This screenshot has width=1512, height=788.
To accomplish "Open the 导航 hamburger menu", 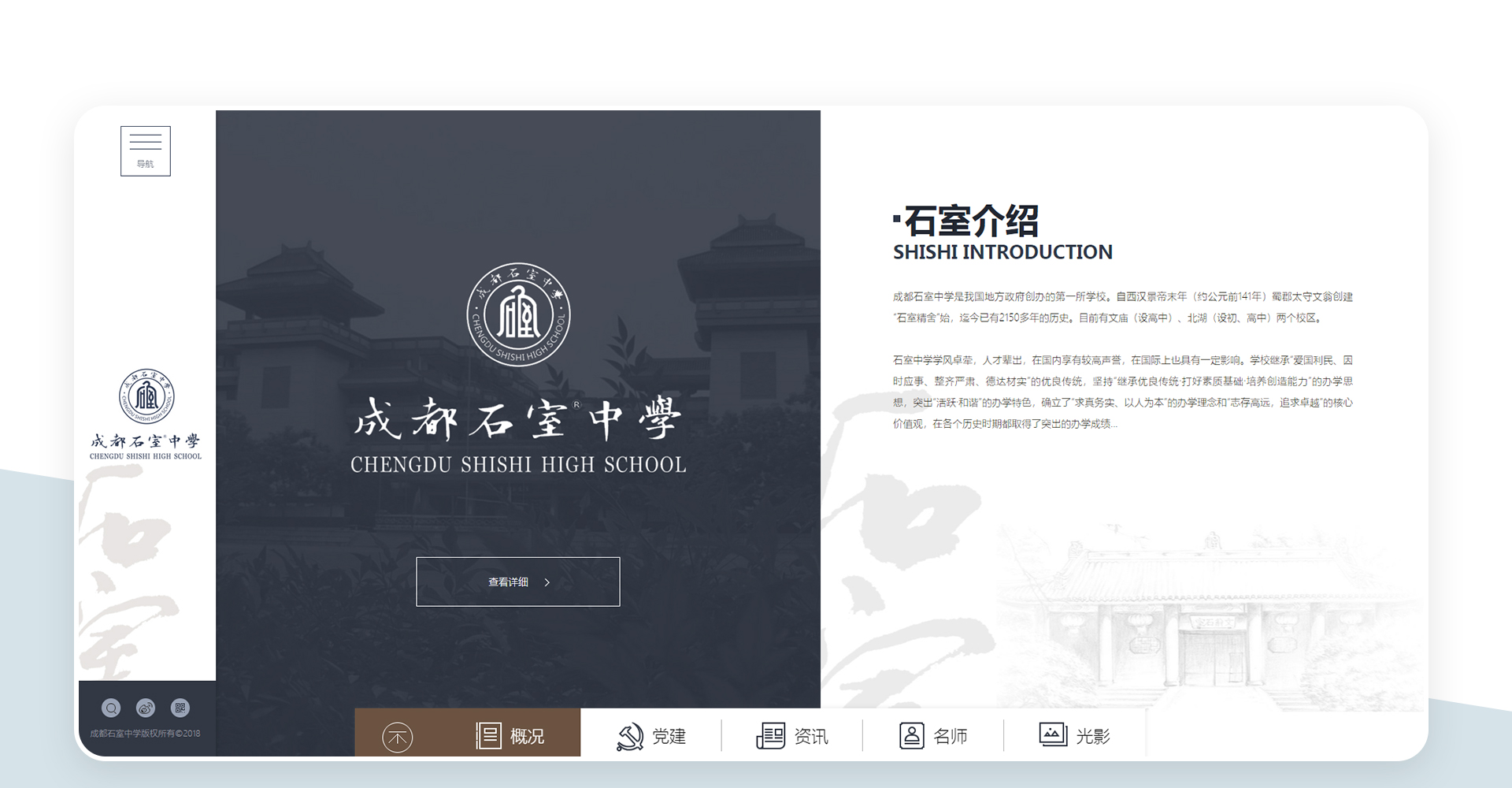I will click(x=146, y=151).
